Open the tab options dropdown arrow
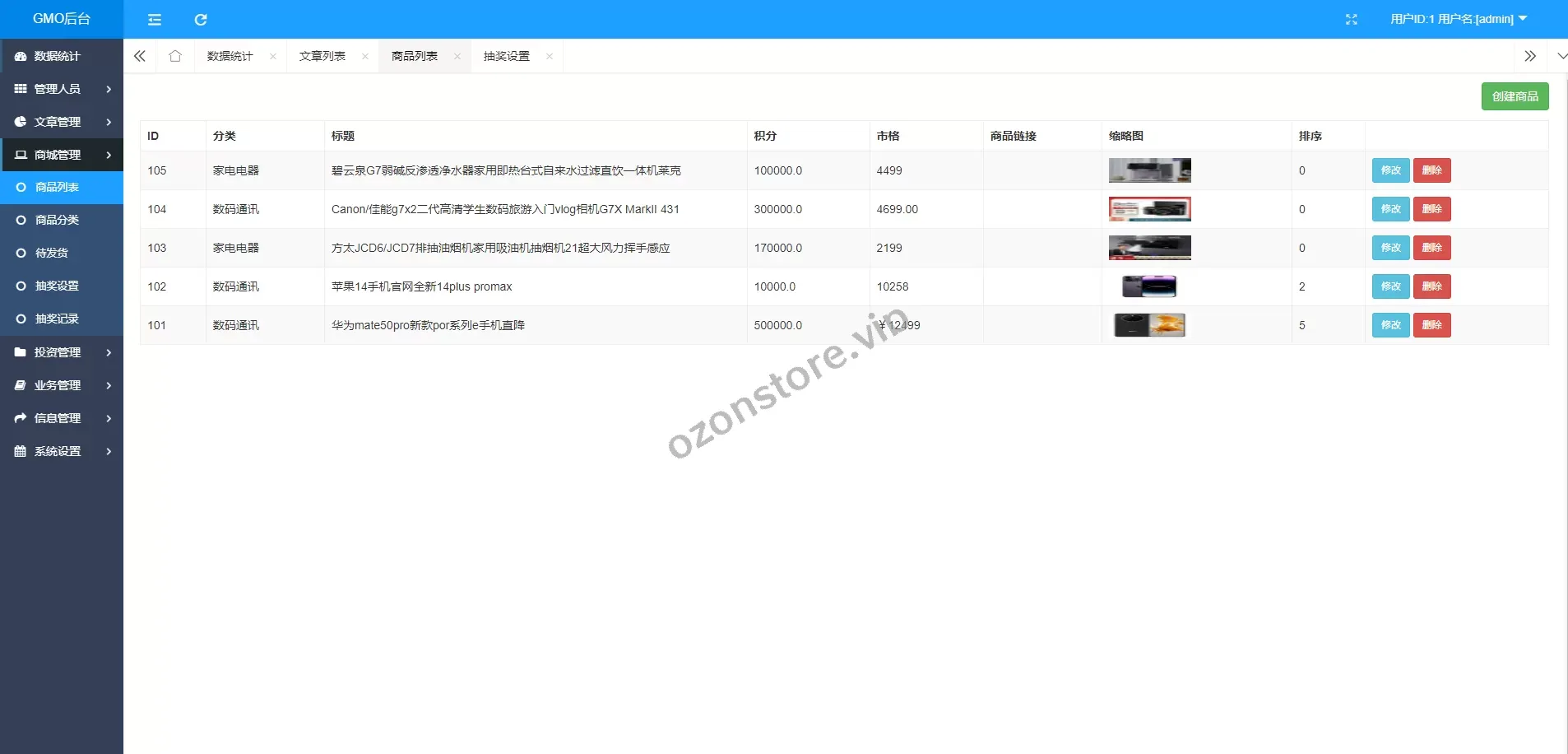The image size is (1568, 754). (x=1561, y=56)
